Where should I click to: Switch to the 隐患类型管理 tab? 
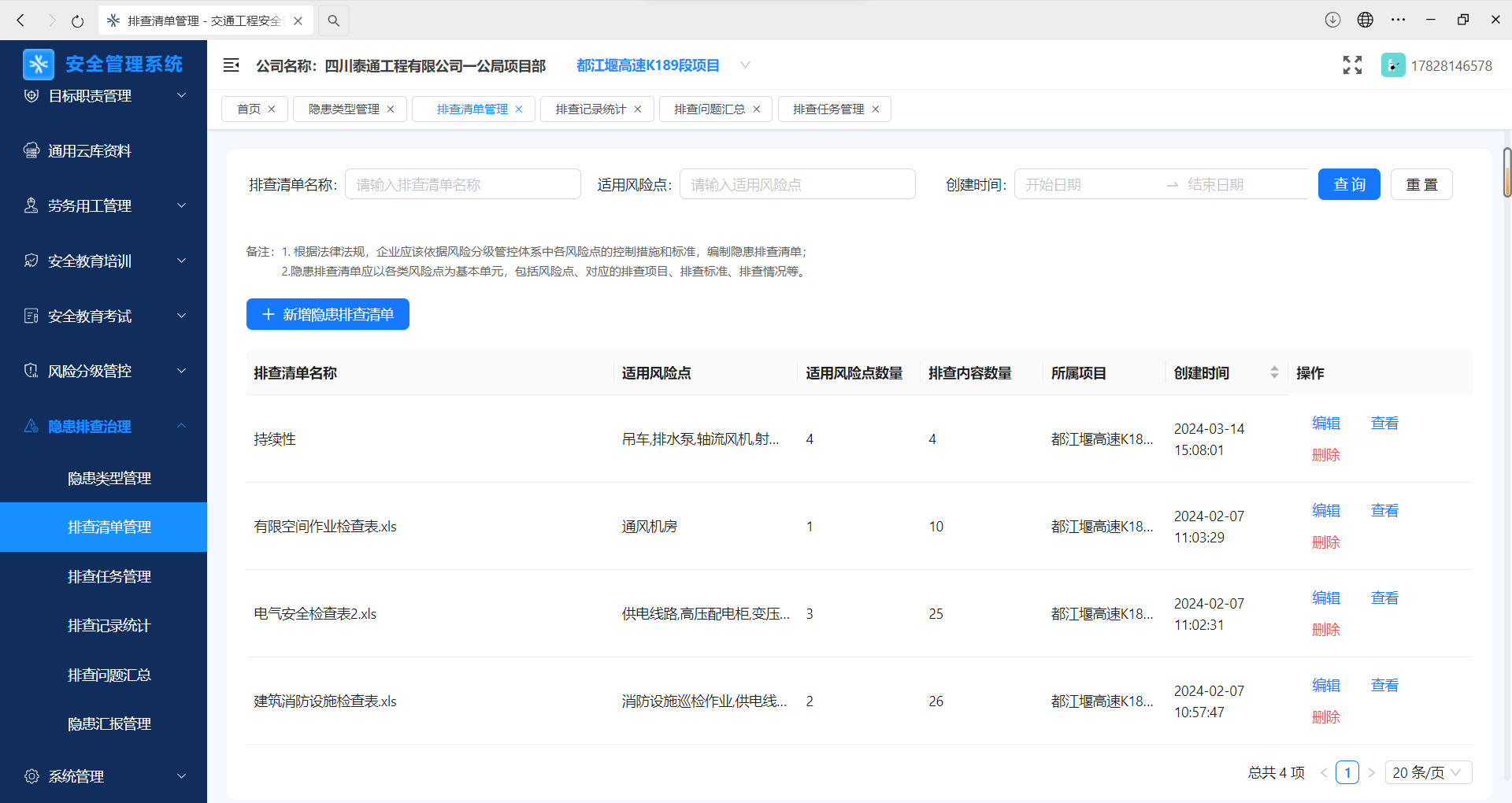pyautogui.click(x=342, y=109)
